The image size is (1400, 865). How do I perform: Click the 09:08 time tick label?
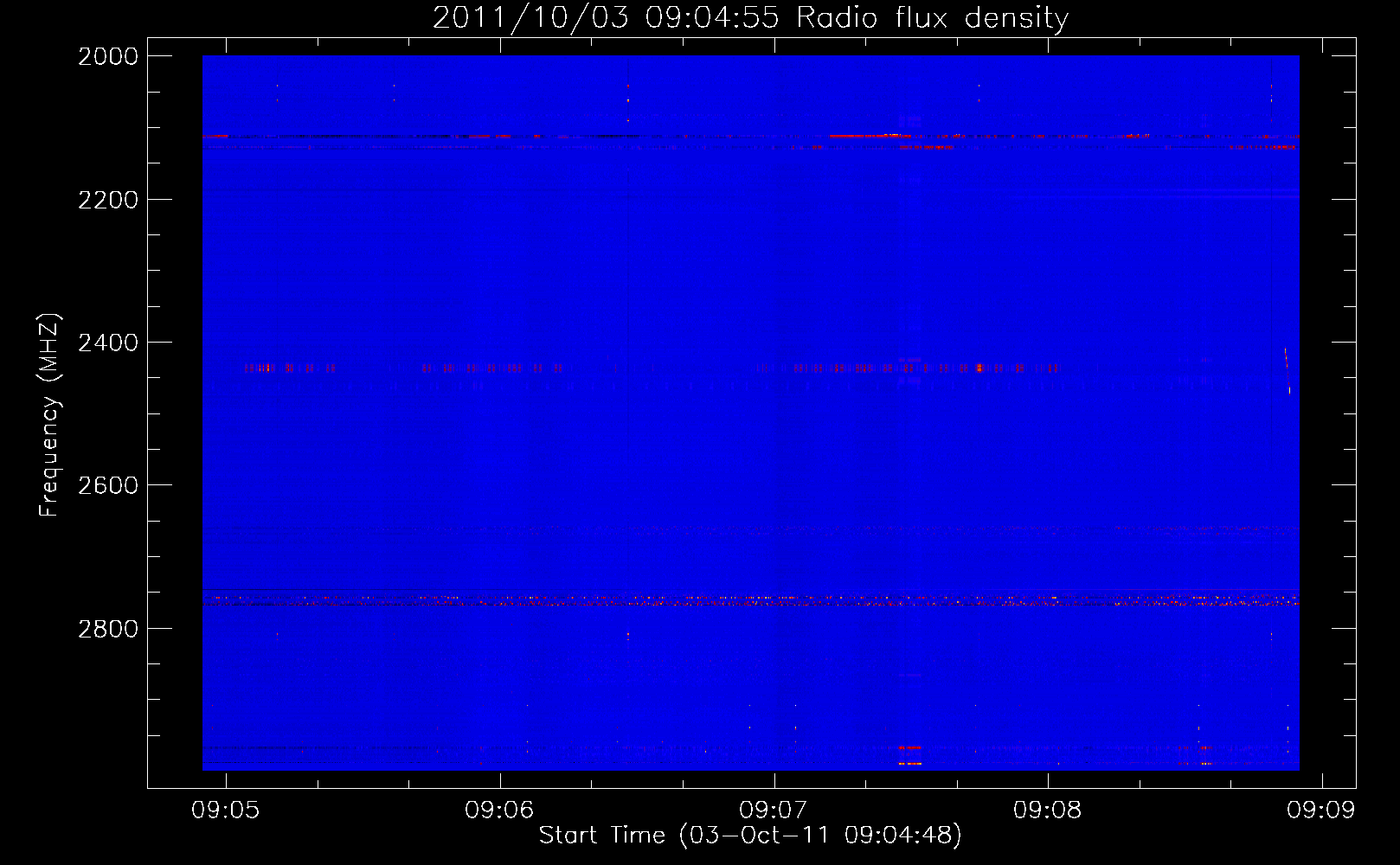pos(1048,810)
